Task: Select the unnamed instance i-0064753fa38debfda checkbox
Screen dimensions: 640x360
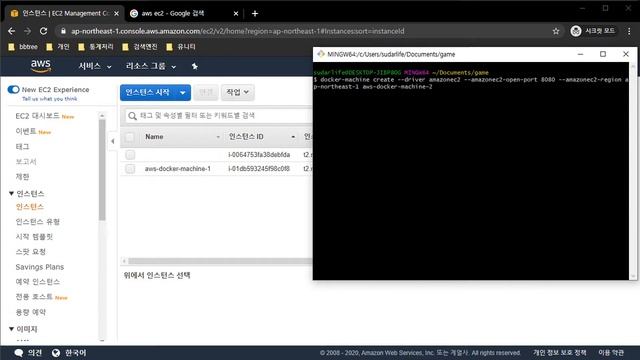Action: (130, 155)
